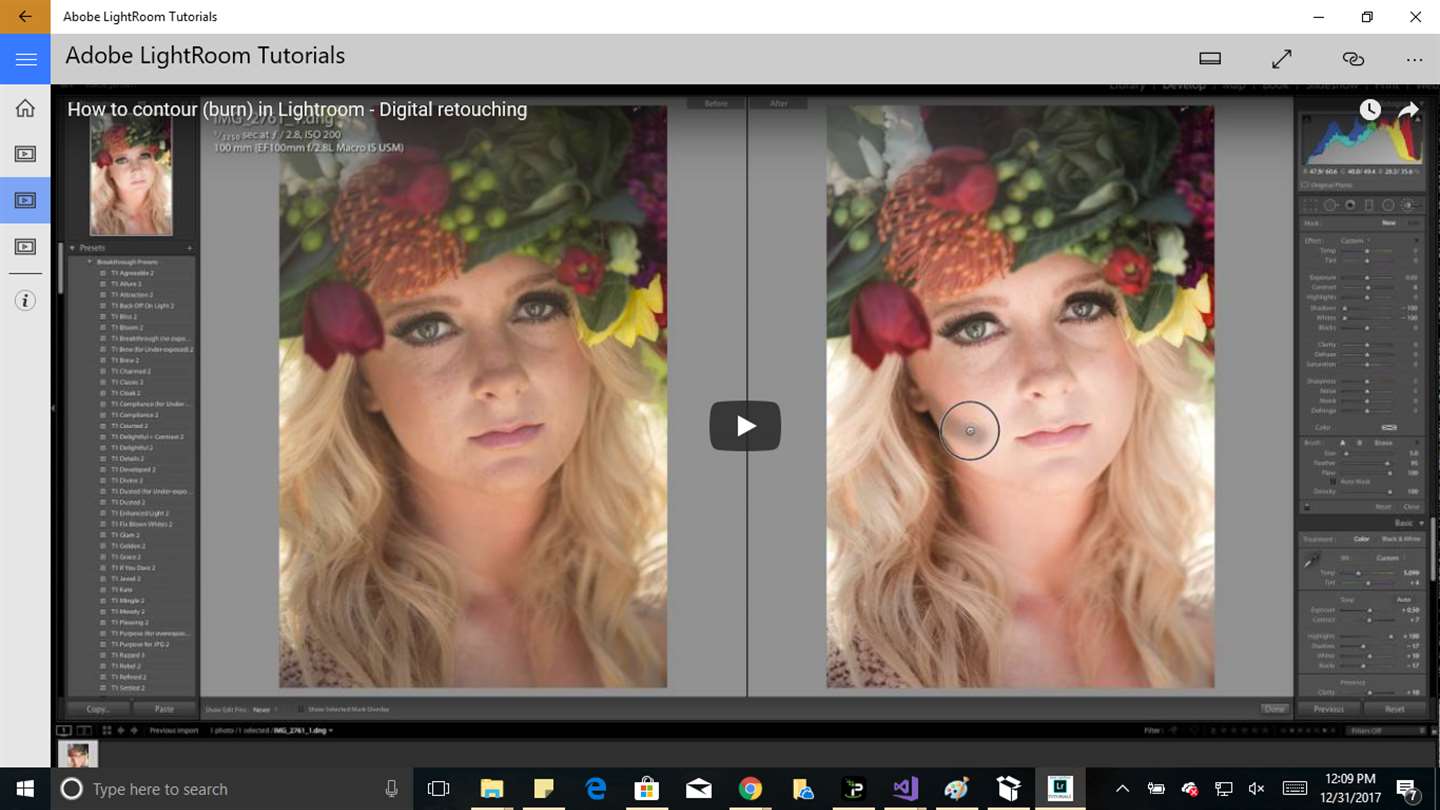Go back using the orange back arrow
This screenshot has width=1440, height=810.
(x=25, y=17)
